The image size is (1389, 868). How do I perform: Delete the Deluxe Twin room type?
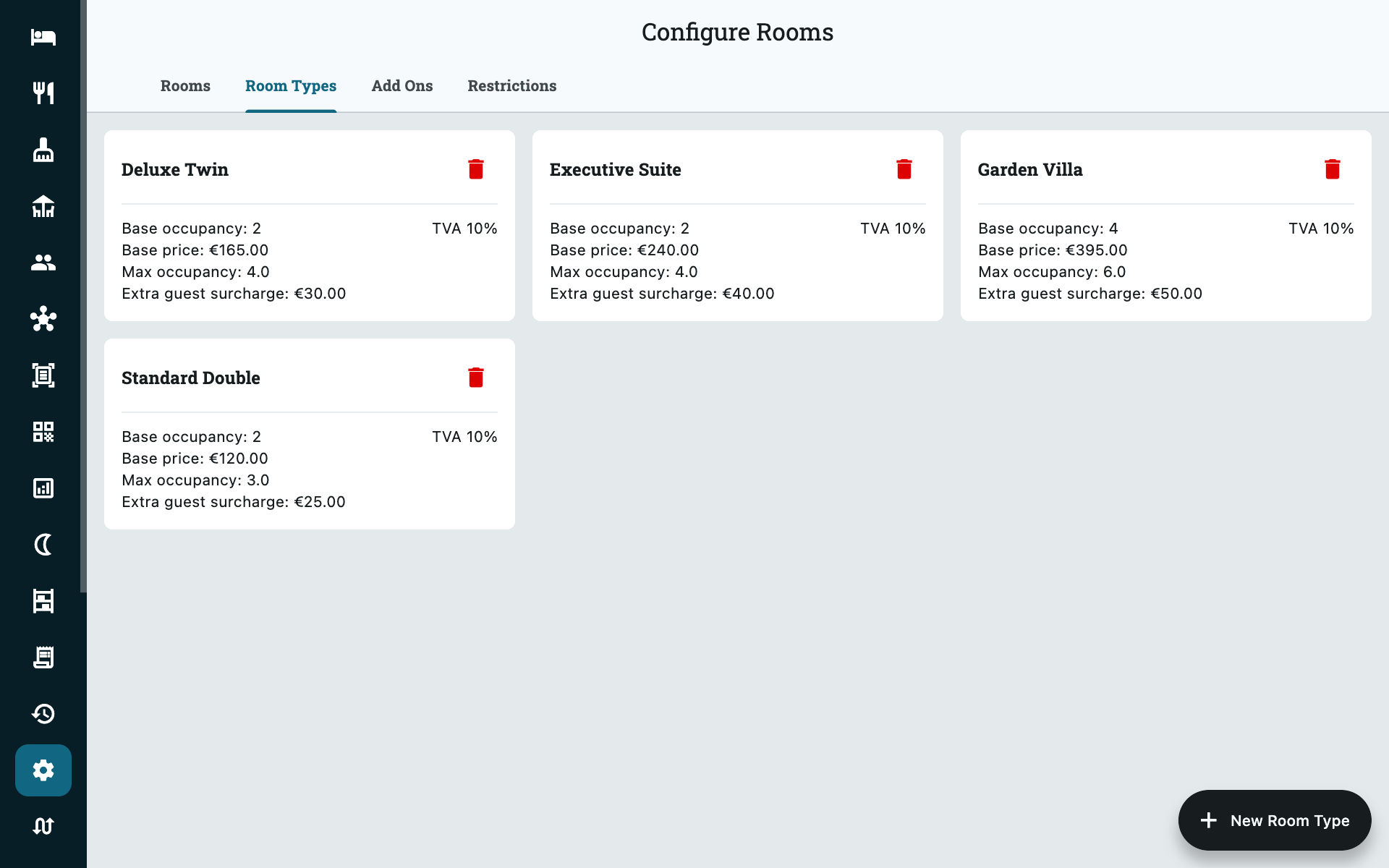[x=476, y=169]
